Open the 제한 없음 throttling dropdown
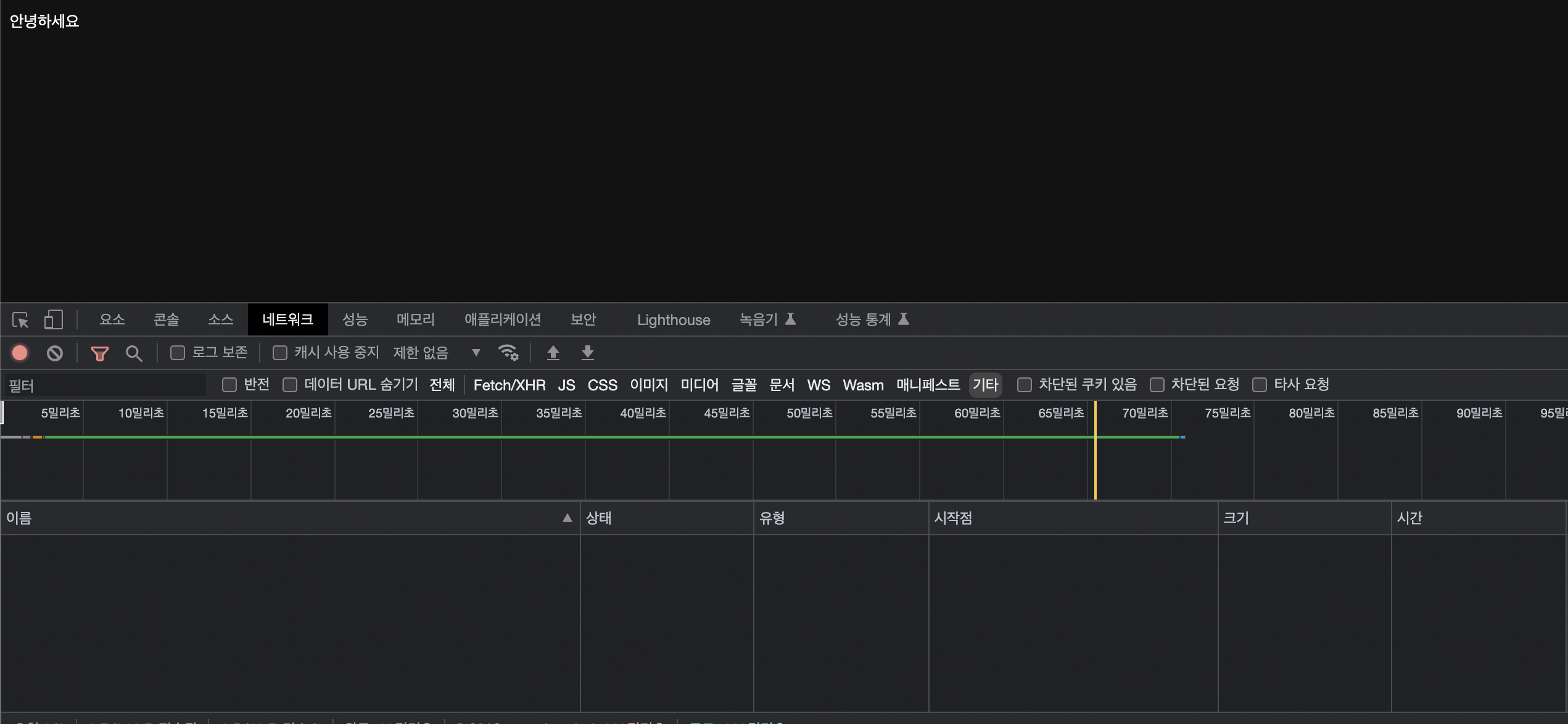1568x724 pixels. tap(437, 353)
